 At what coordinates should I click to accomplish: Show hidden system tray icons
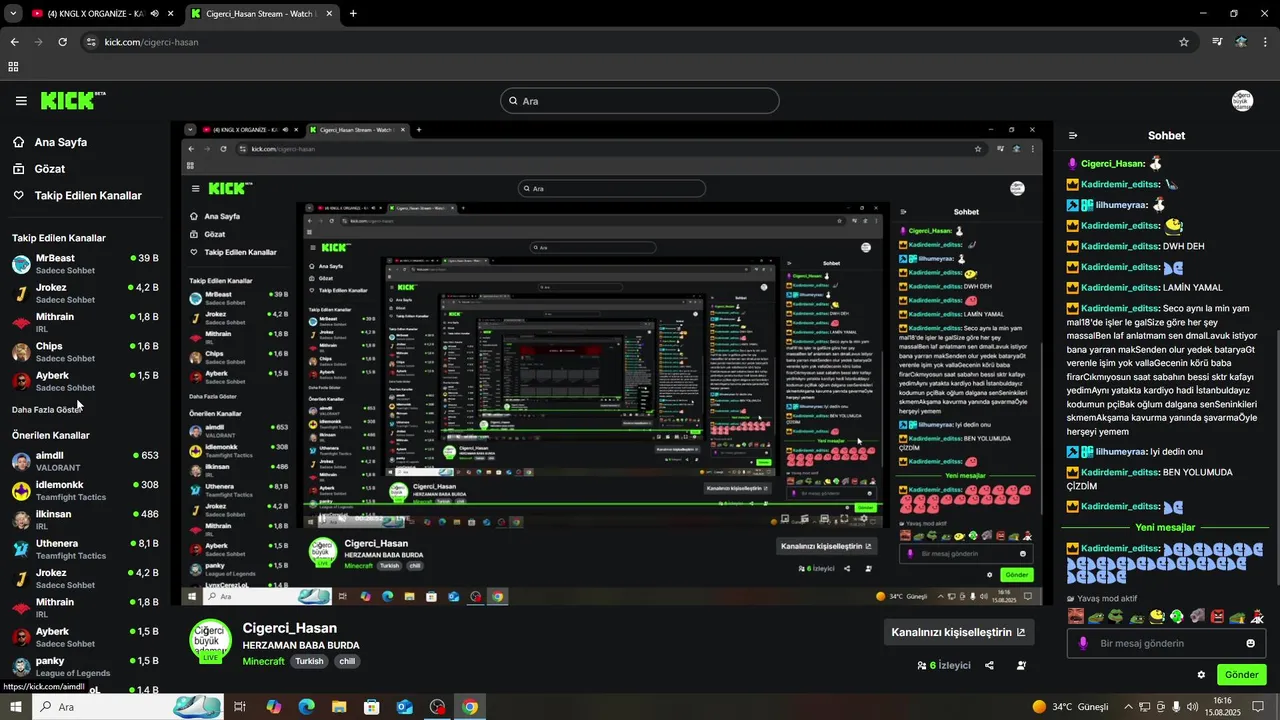click(1128, 707)
